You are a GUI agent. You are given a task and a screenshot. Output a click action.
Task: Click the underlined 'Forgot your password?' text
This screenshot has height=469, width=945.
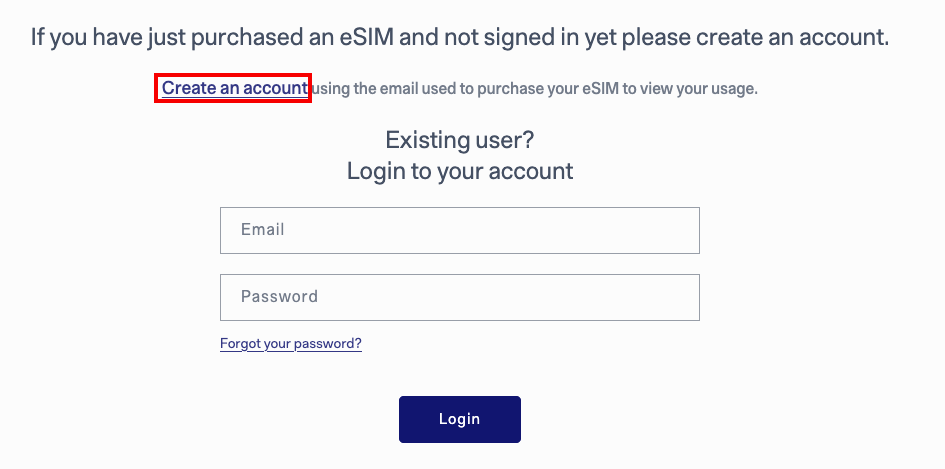[290, 343]
